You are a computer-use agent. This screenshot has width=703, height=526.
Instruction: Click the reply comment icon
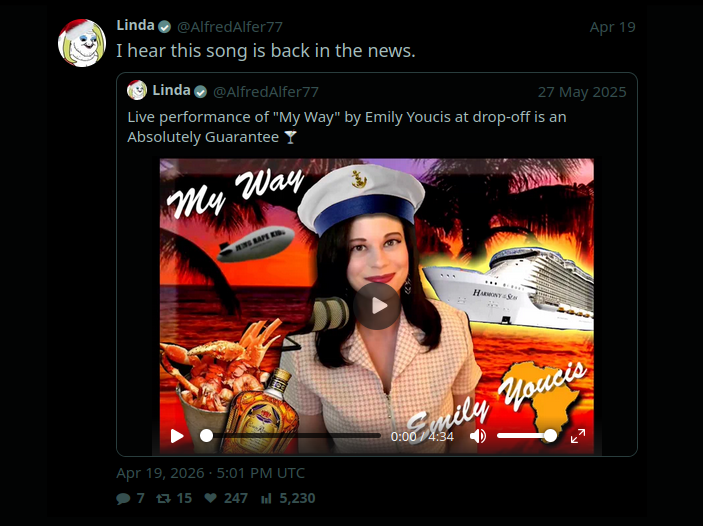(x=123, y=498)
